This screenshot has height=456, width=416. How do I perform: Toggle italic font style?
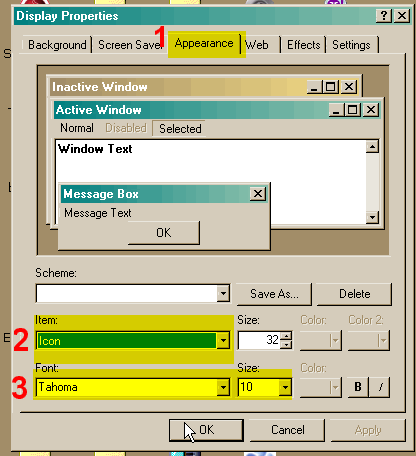click(380, 387)
